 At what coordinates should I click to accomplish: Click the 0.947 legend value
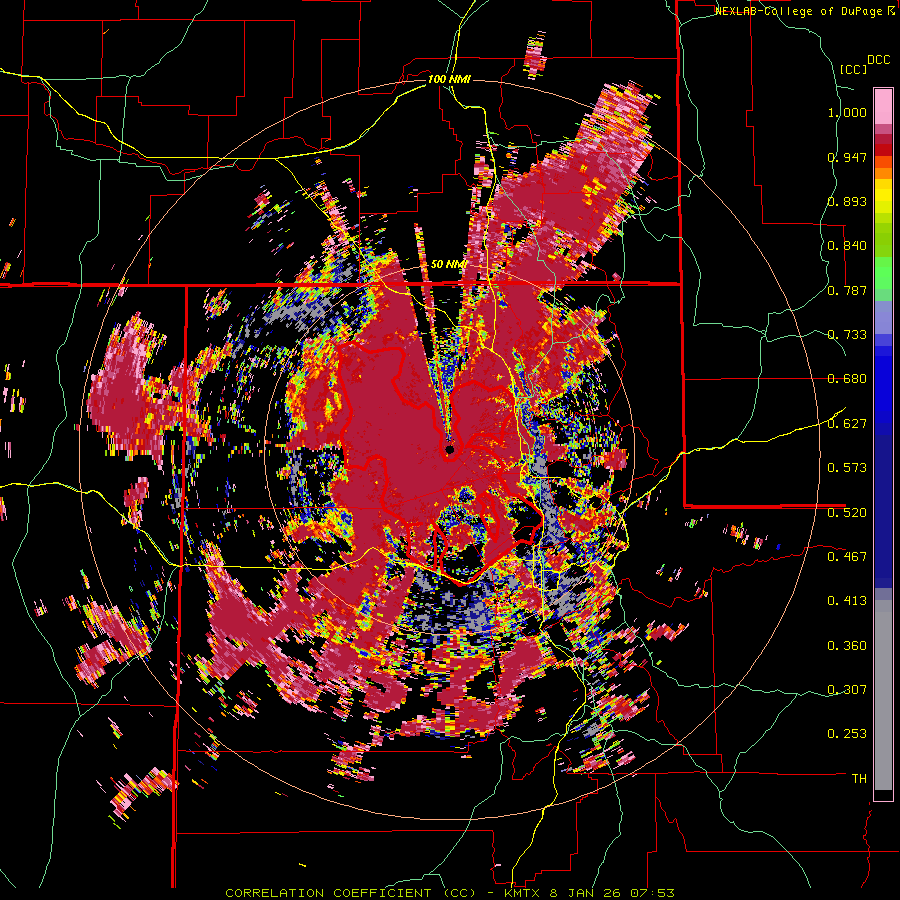[847, 157]
